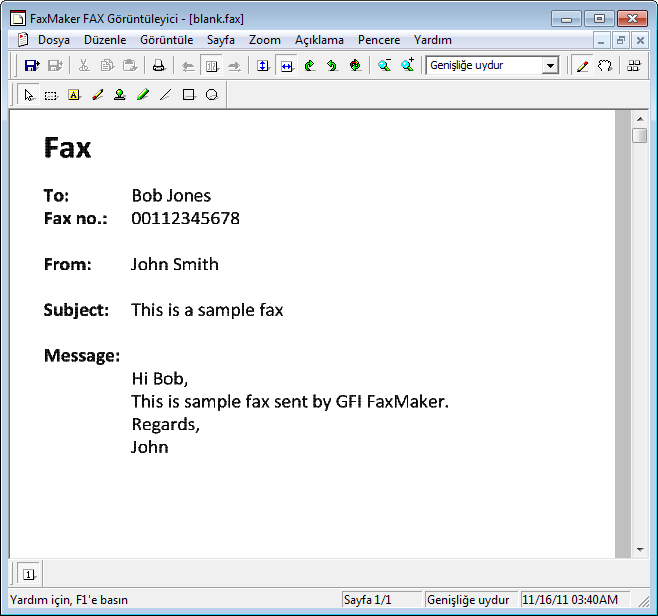
Task: Click 'Sayfa 1/1' in status bar
Action: coord(368,600)
